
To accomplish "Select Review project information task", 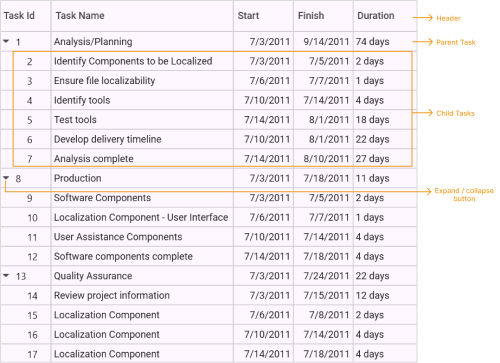I will point(112,295).
